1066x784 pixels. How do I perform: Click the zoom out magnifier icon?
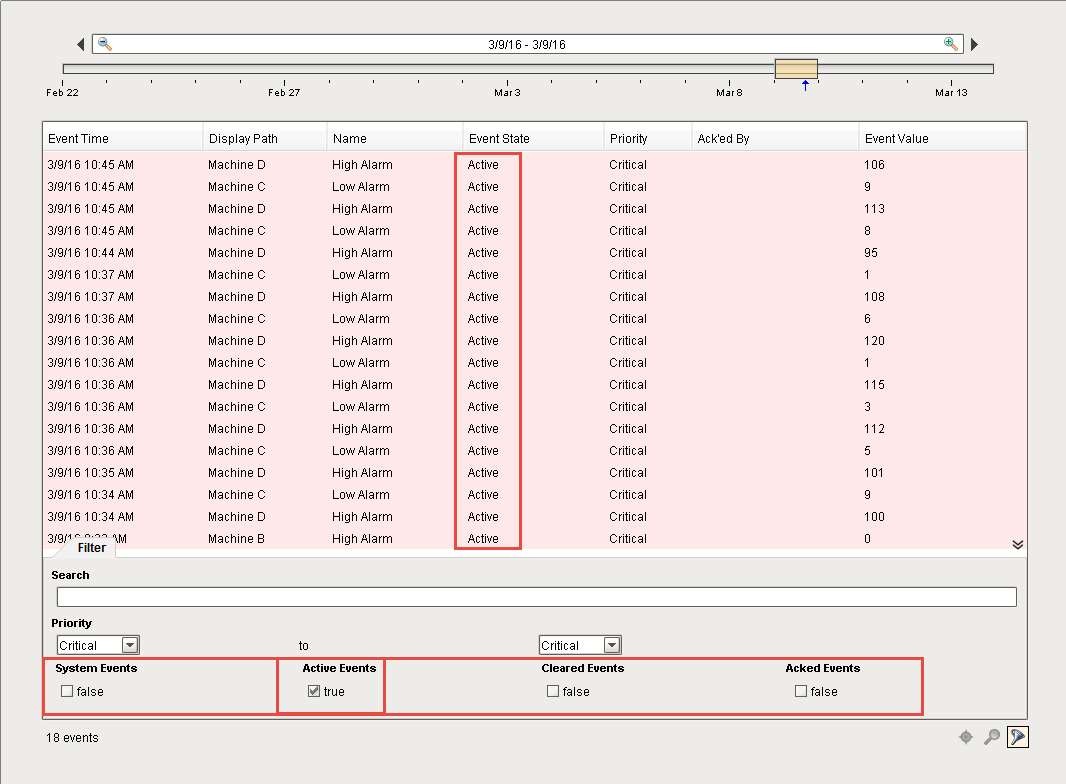[x=104, y=44]
